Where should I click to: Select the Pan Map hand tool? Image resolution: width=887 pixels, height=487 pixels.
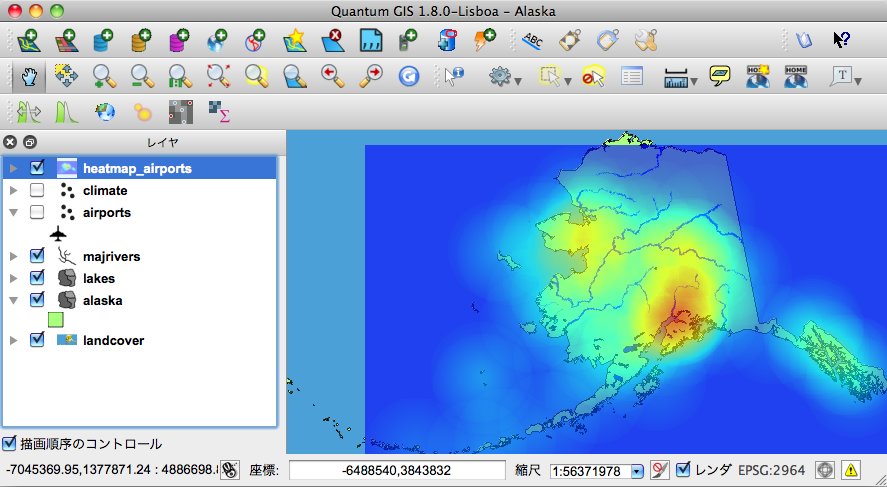30,75
